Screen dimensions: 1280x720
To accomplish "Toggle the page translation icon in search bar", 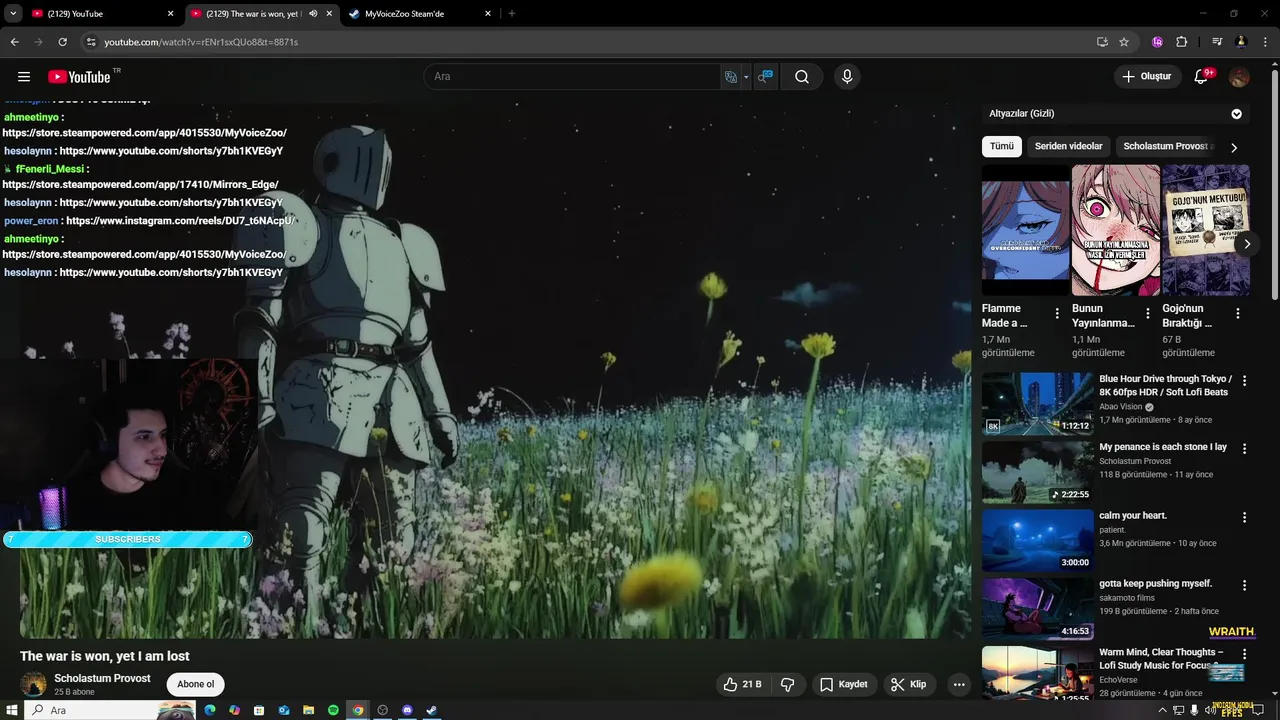I will (731, 77).
